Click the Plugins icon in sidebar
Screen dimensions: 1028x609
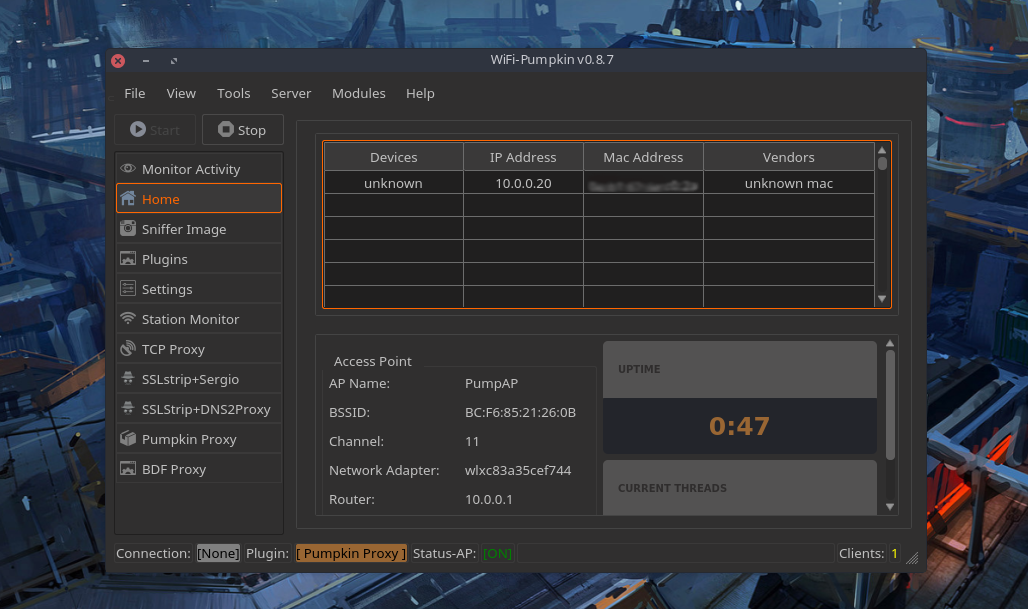coord(128,258)
